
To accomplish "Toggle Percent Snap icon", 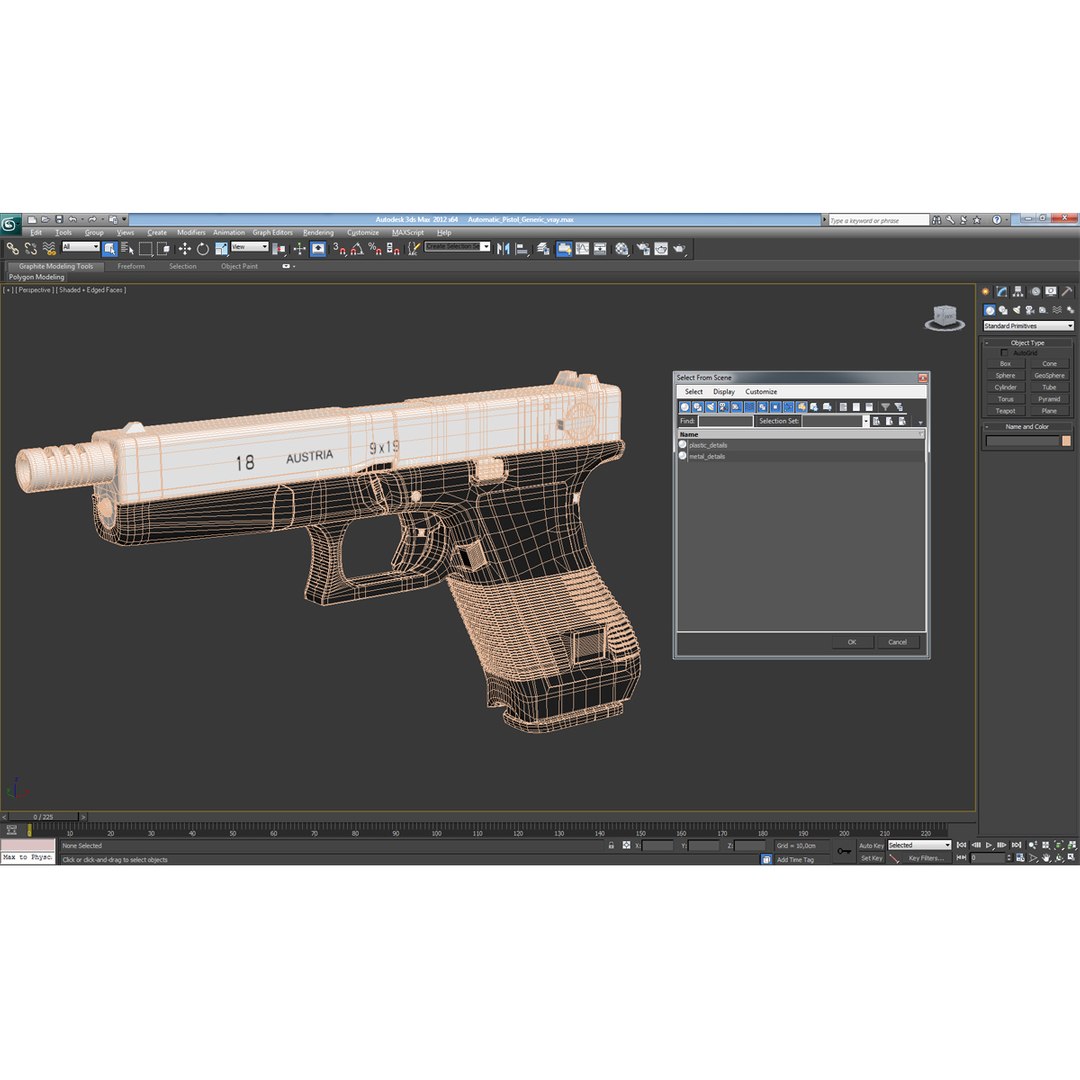I will pyautogui.click(x=375, y=249).
